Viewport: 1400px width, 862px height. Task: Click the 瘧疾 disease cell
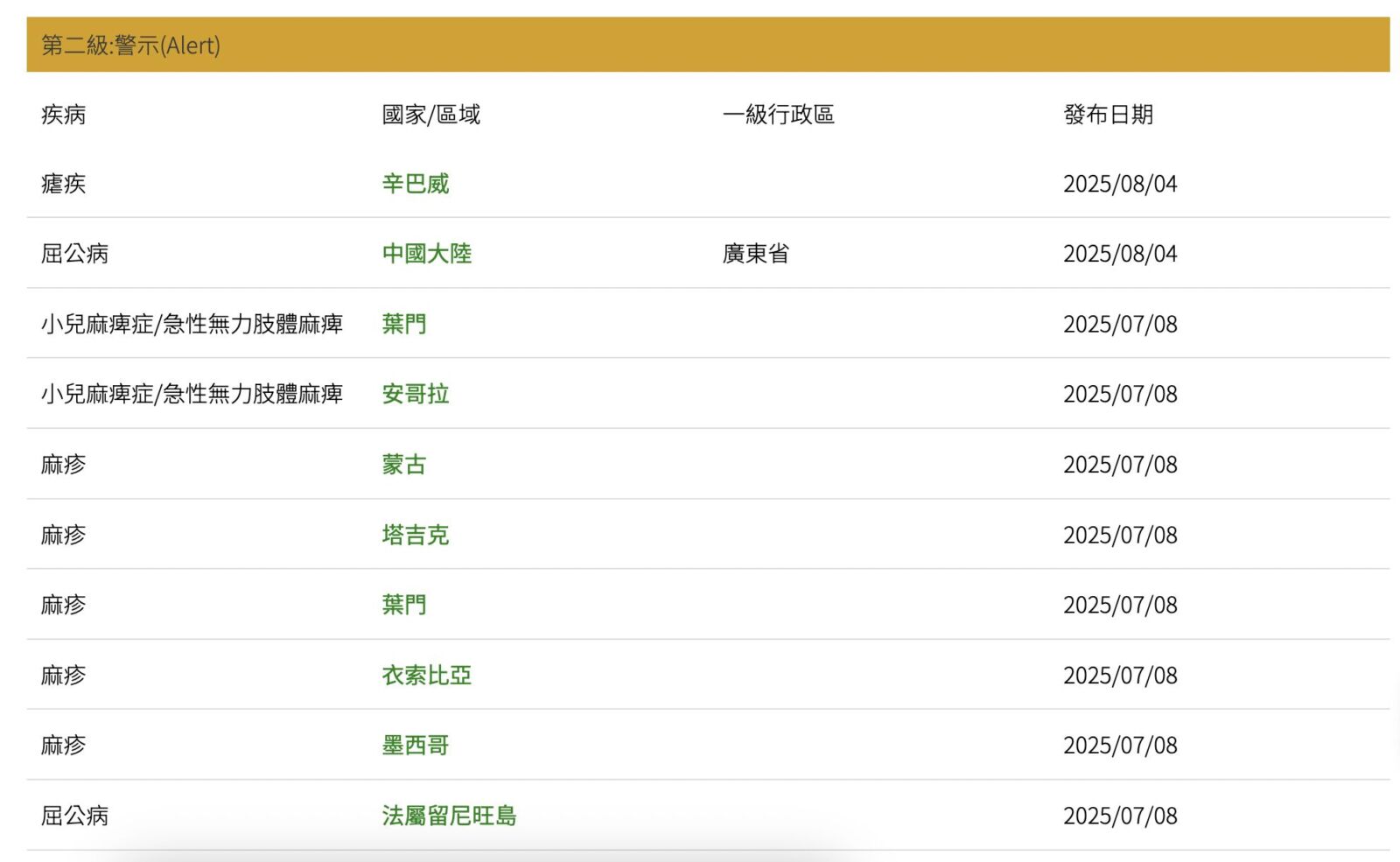(64, 184)
